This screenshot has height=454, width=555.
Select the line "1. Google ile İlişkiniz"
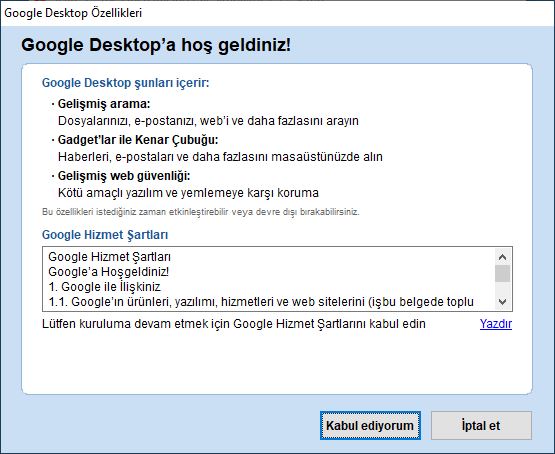104,287
